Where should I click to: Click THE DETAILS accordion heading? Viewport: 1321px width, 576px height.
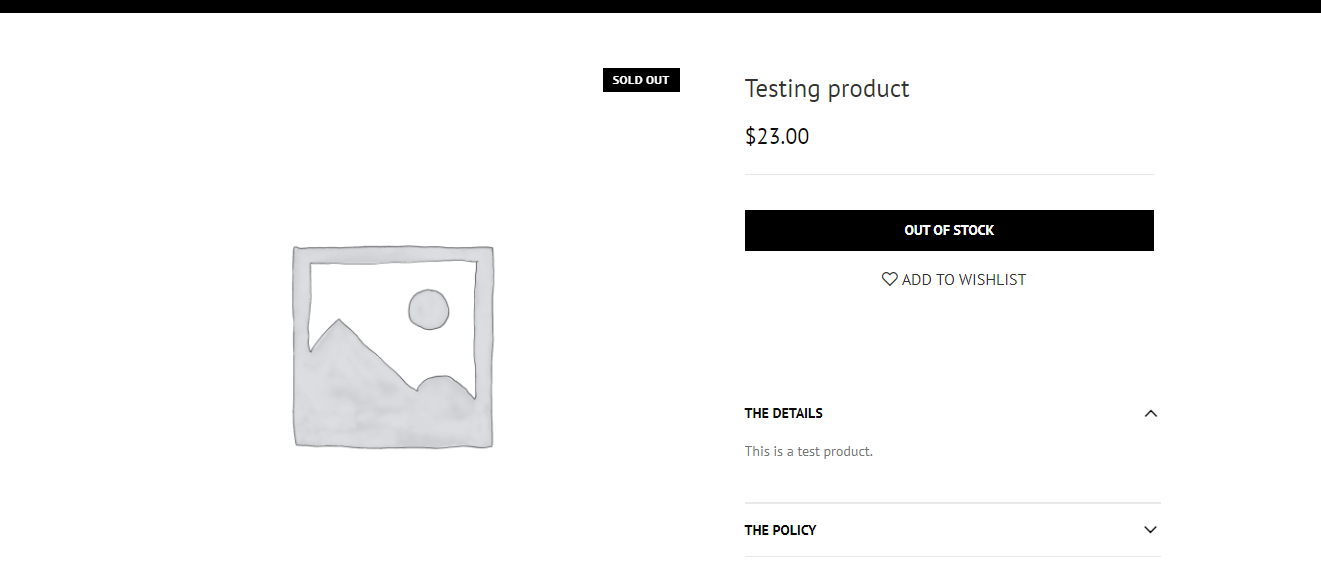784,413
